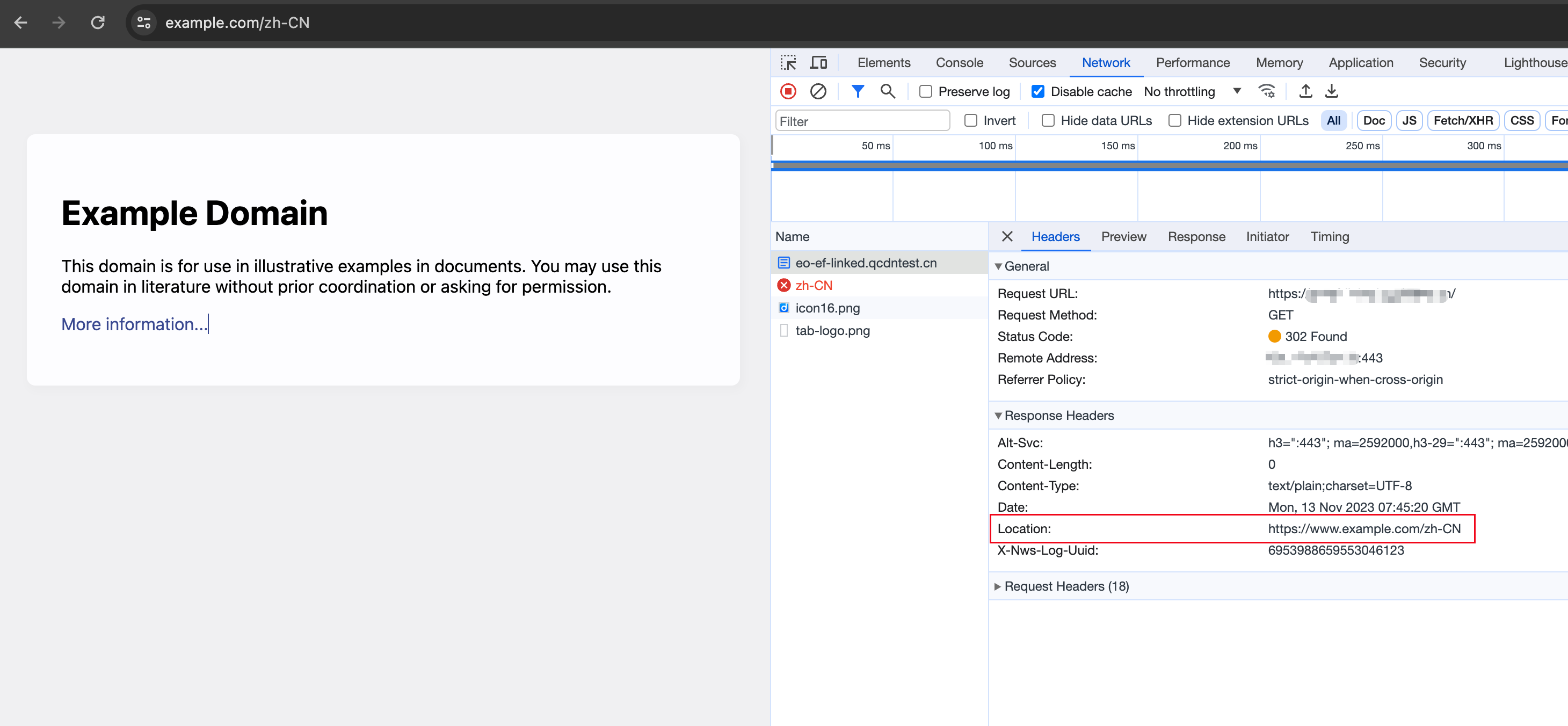This screenshot has width=1568, height=726.
Task: Toggle the device toolbar icon
Action: tap(819, 63)
